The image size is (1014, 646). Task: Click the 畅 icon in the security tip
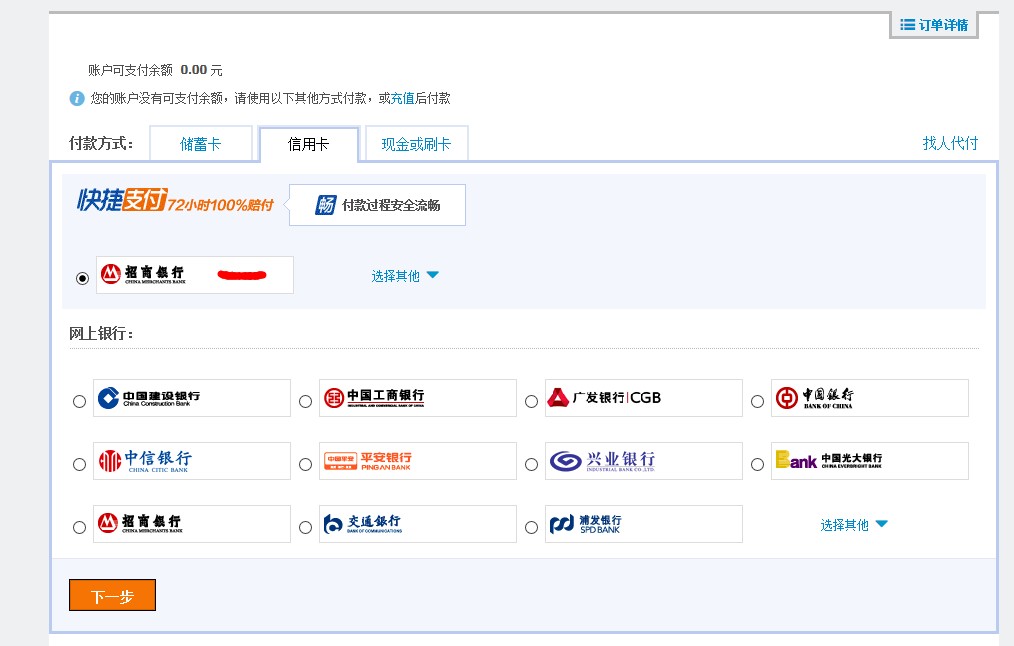point(325,205)
